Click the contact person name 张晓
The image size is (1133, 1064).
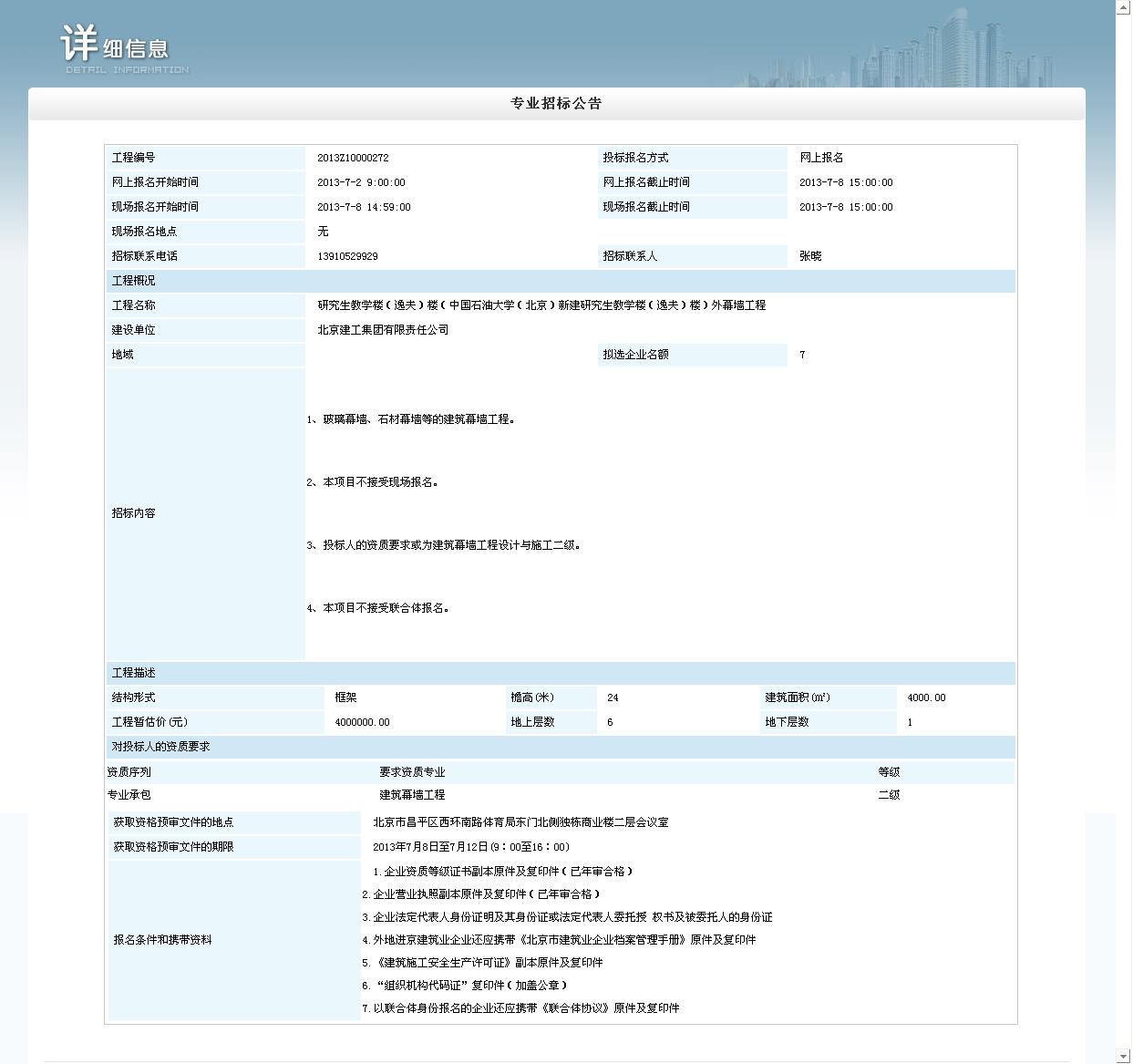point(810,257)
